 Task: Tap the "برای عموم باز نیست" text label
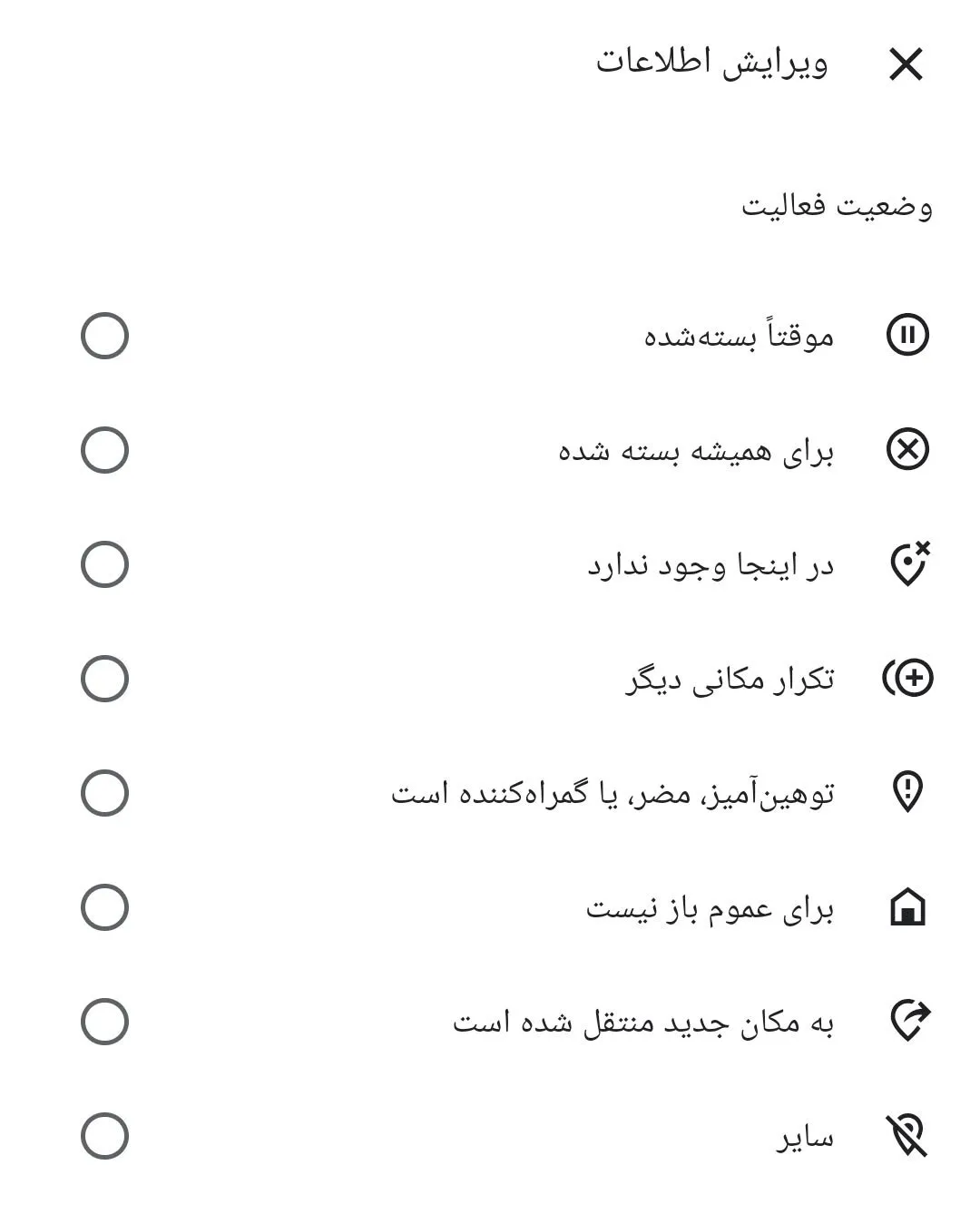pyautogui.click(x=709, y=908)
